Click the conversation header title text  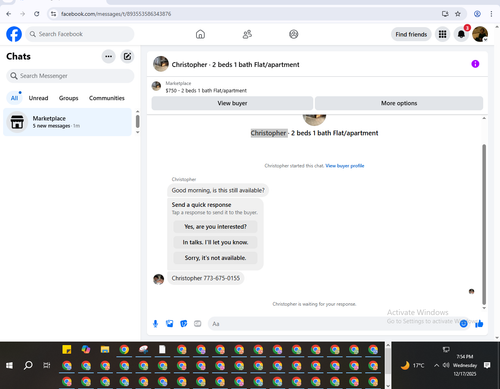235,65
